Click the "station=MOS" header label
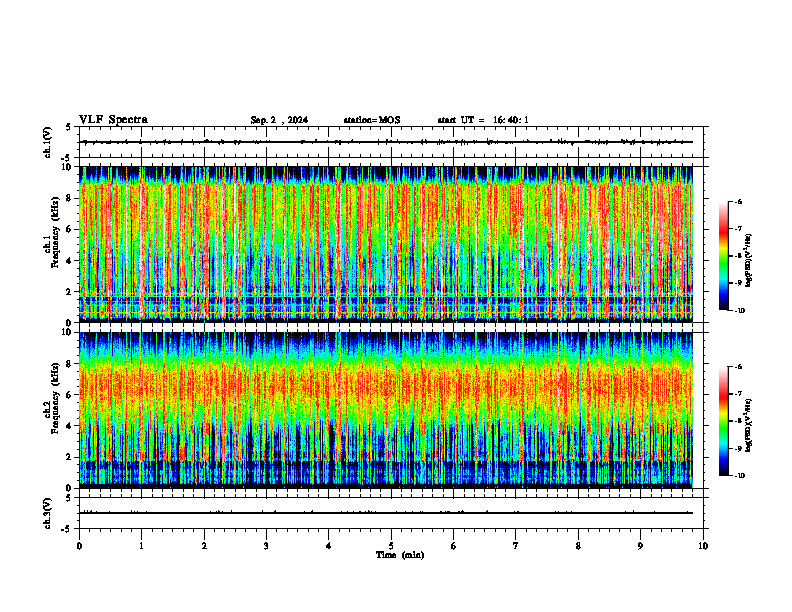 (372, 120)
